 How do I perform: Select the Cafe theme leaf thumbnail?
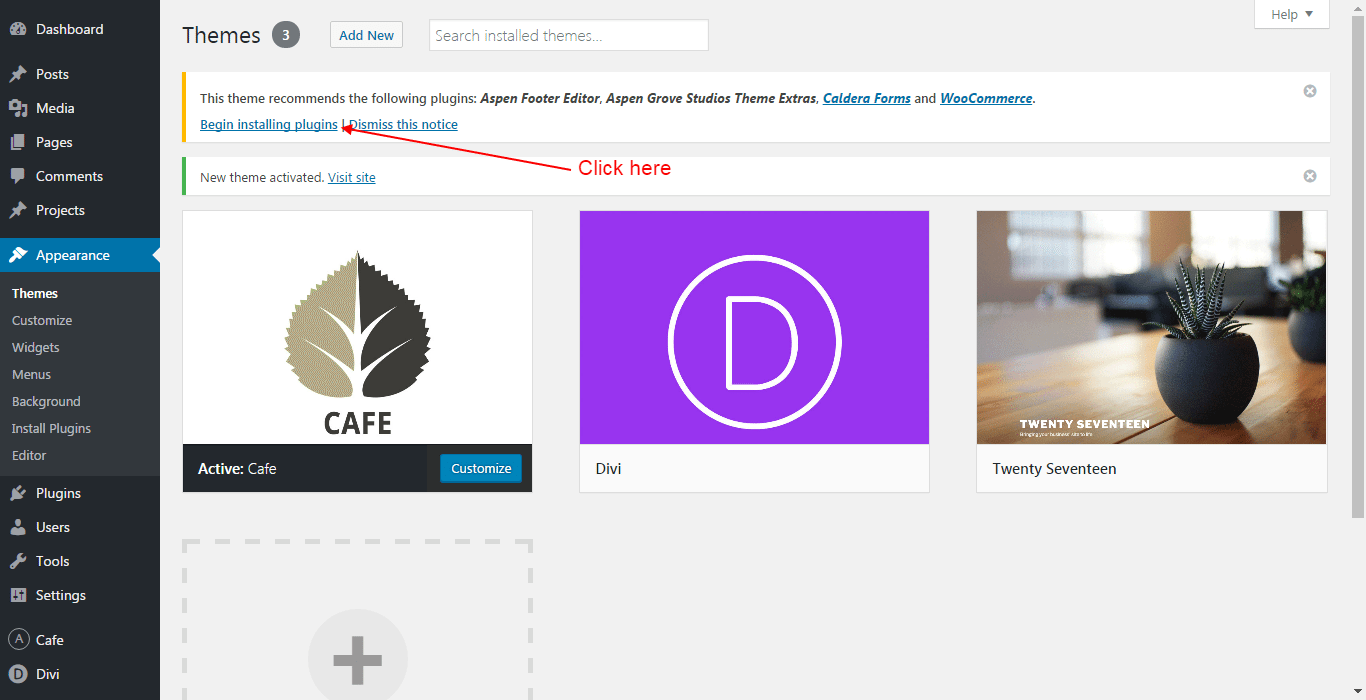(358, 327)
